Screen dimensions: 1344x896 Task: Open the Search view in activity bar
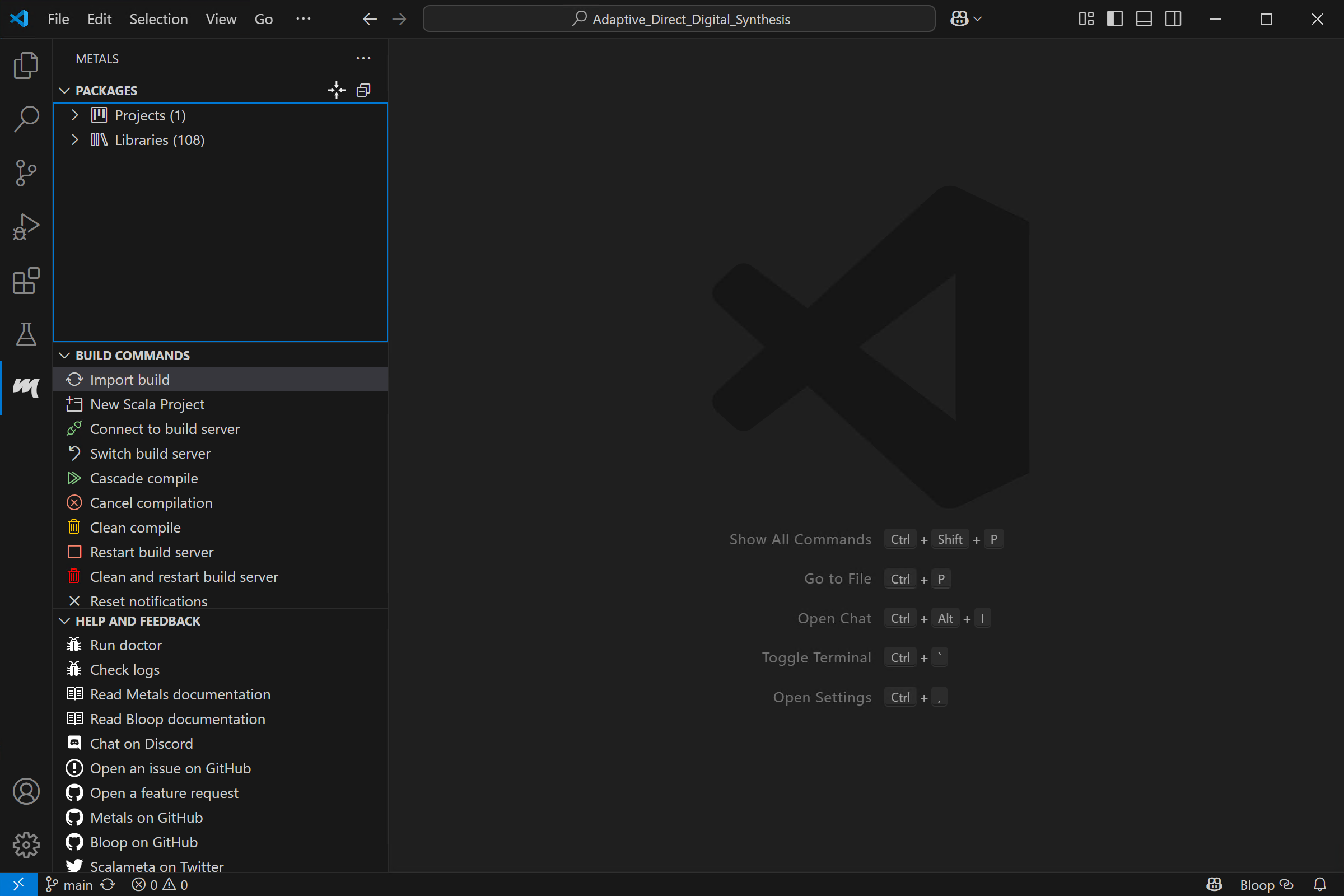[x=26, y=119]
